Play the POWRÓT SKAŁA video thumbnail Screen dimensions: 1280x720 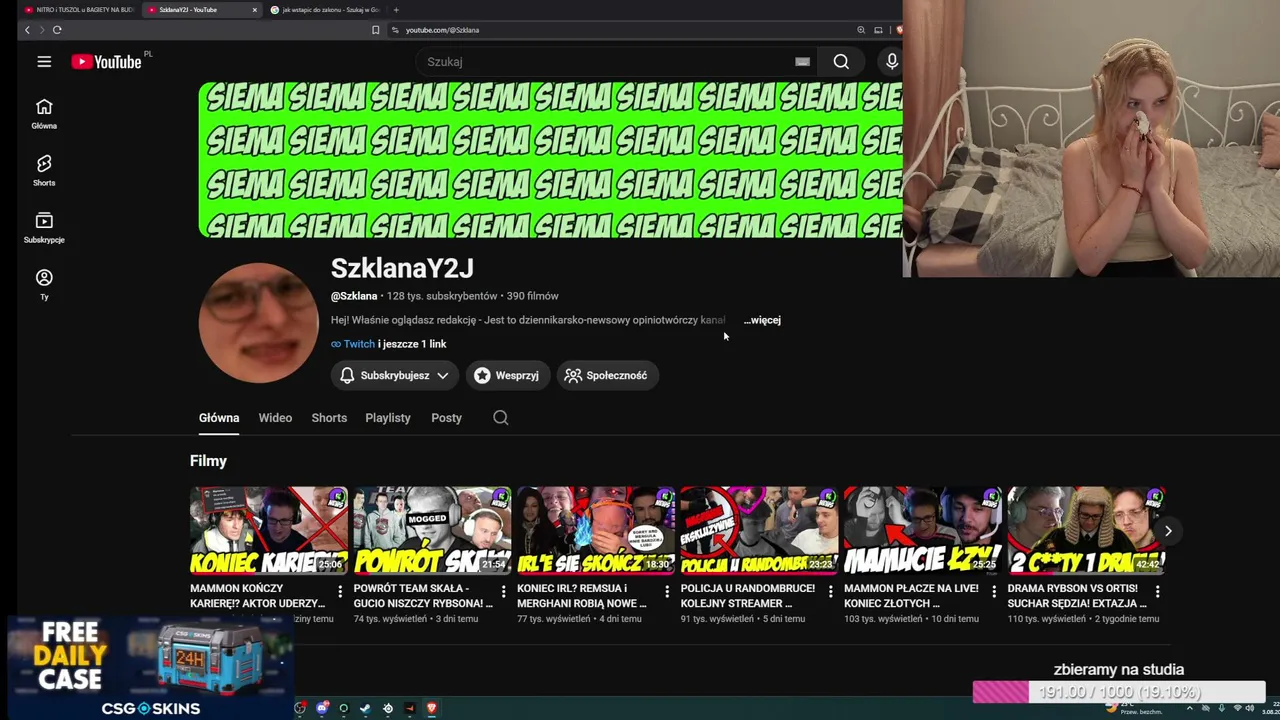432,531
